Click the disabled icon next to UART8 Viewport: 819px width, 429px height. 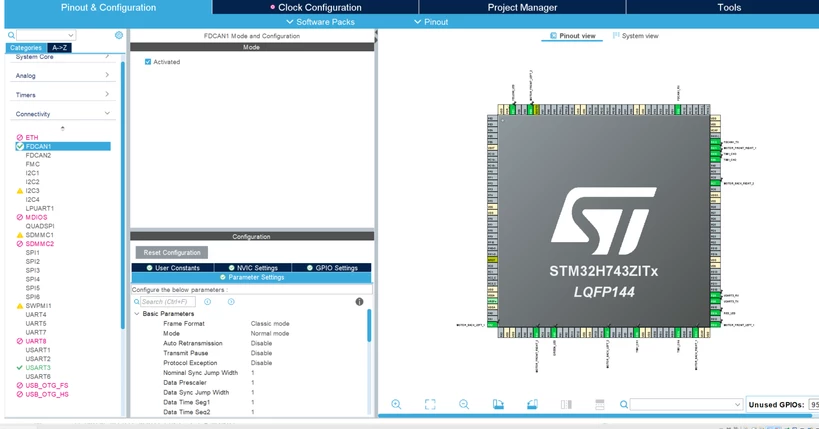pyautogui.click(x=20, y=341)
